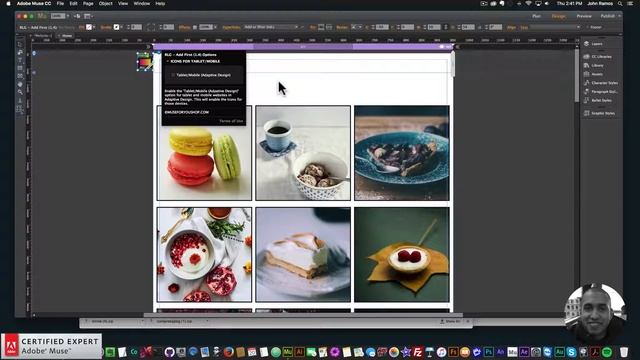The width and height of the screenshot is (640, 360).
Task: Open the Assets panel
Action: click(x=597, y=74)
